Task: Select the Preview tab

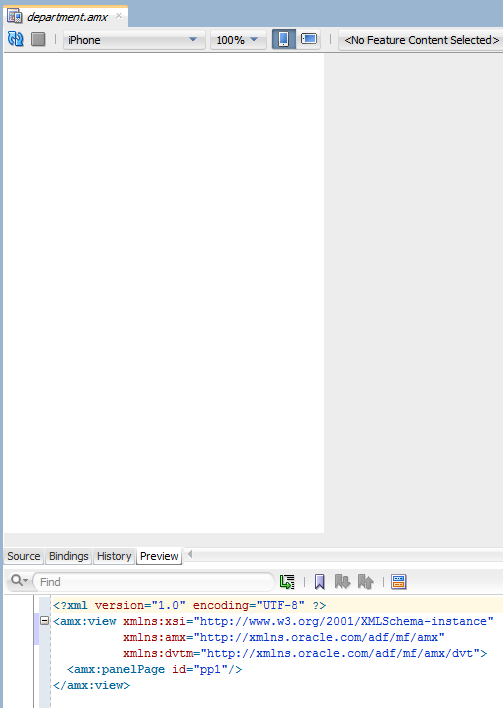Action: (159, 556)
